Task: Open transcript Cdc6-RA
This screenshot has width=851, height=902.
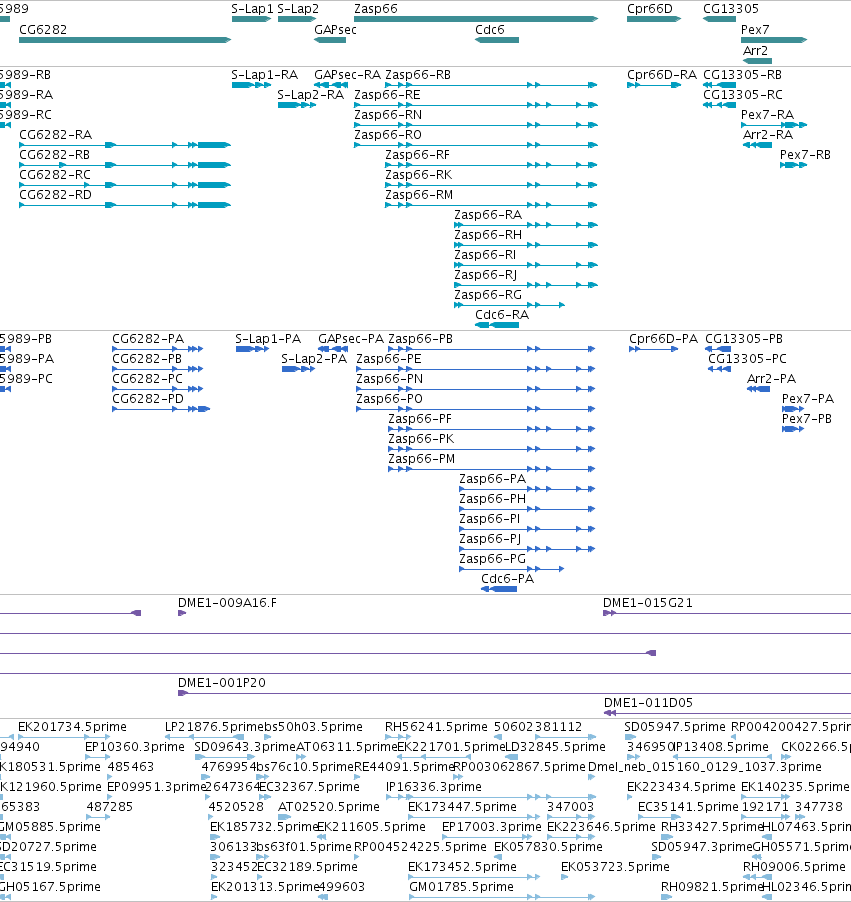Action: click(x=502, y=315)
